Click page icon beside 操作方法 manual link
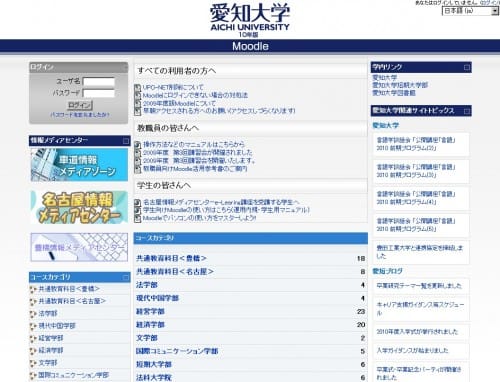The width and height of the screenshot is (500, 382). coord(138,145)
